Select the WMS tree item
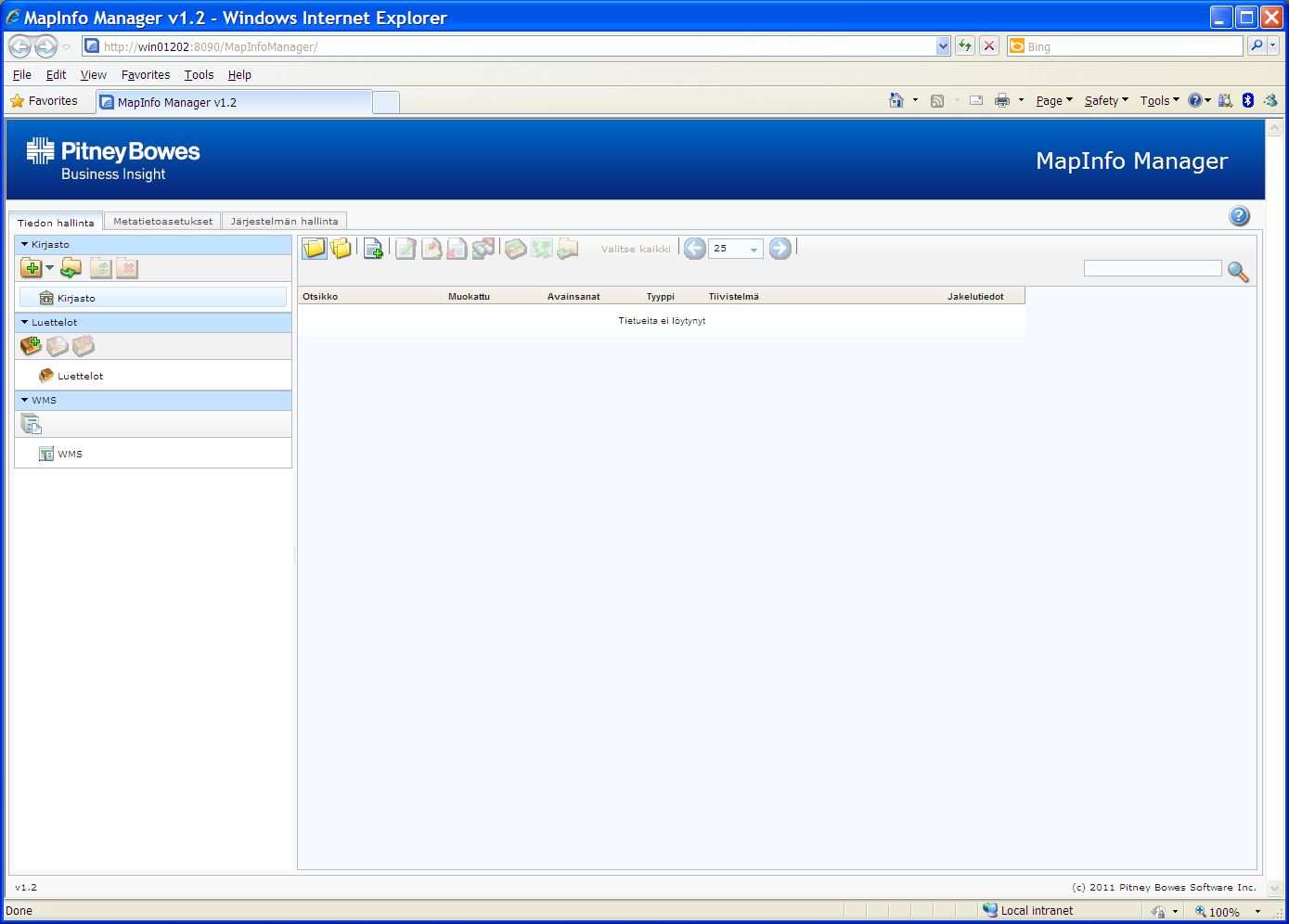The image size is (1289, 924). (61, 454)
